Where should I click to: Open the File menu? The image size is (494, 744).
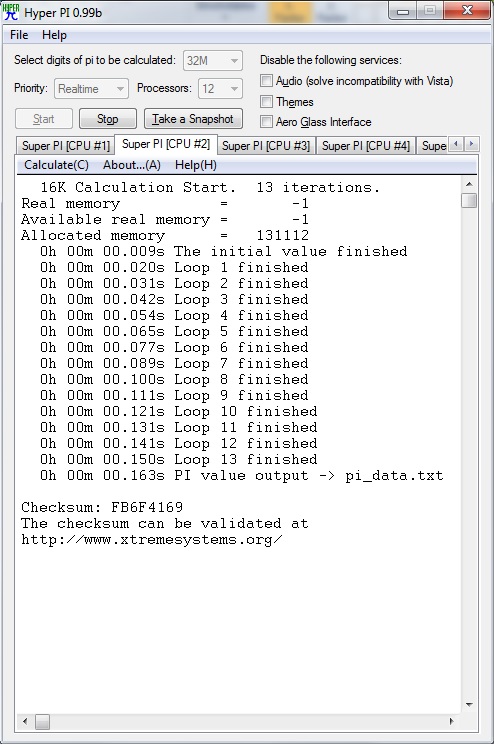tap(19, 35)
